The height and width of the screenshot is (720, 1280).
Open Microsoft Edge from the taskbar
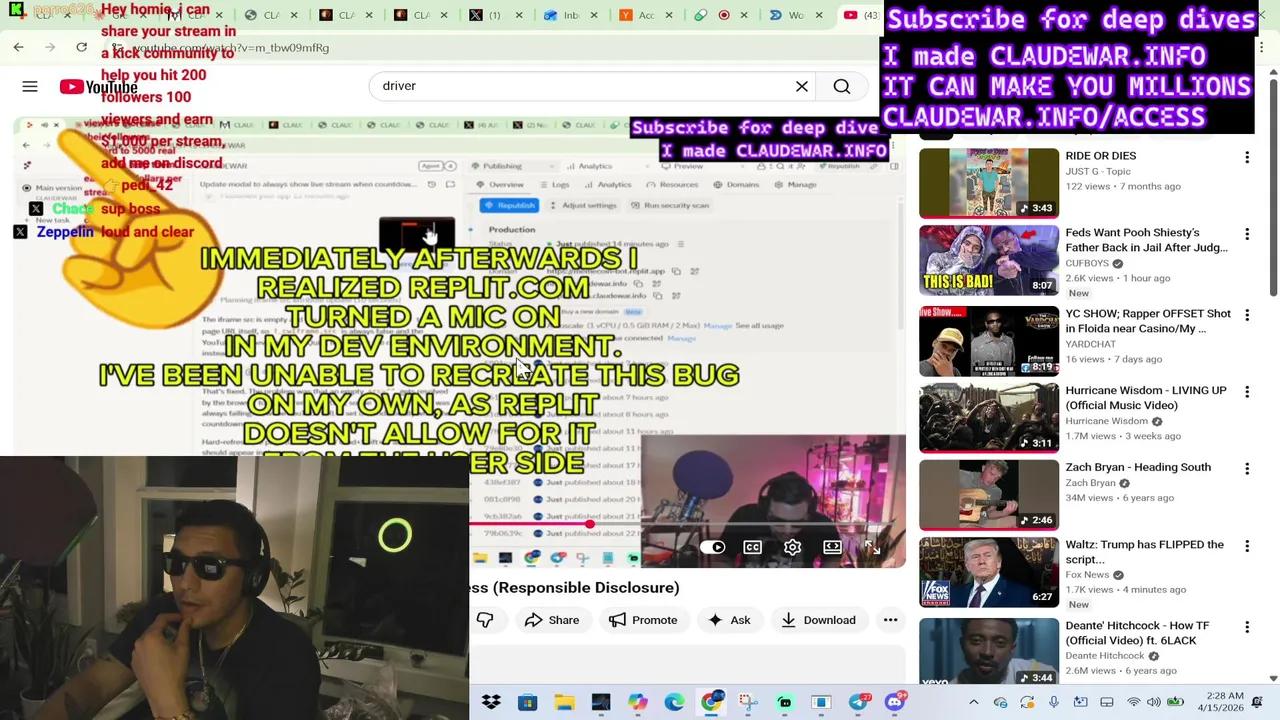tap(674, 702)
